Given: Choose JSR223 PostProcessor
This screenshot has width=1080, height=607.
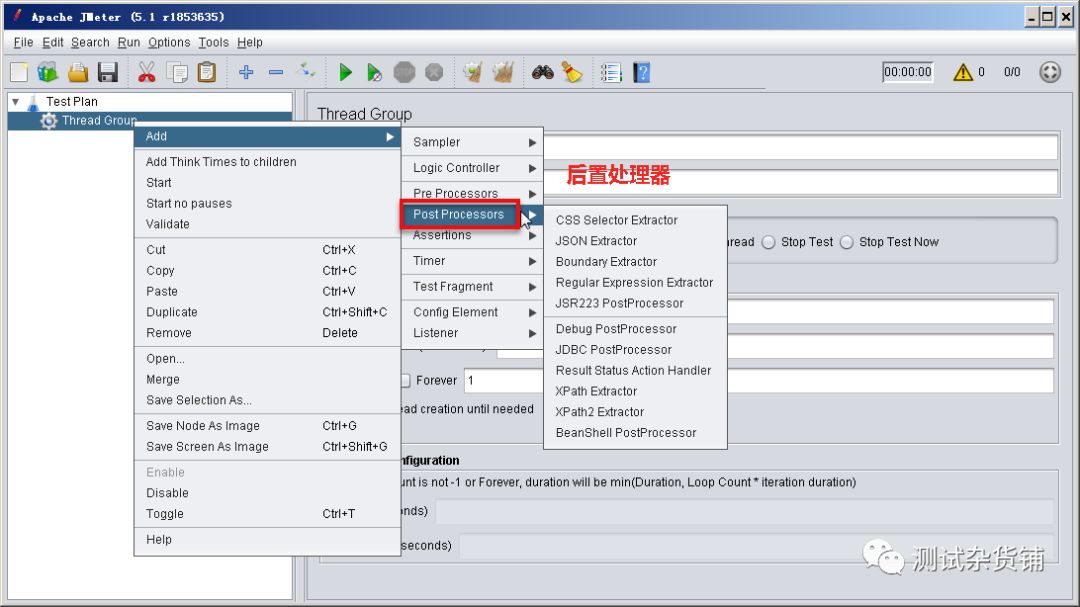Looking at the screenshot, I should point(635,302).
